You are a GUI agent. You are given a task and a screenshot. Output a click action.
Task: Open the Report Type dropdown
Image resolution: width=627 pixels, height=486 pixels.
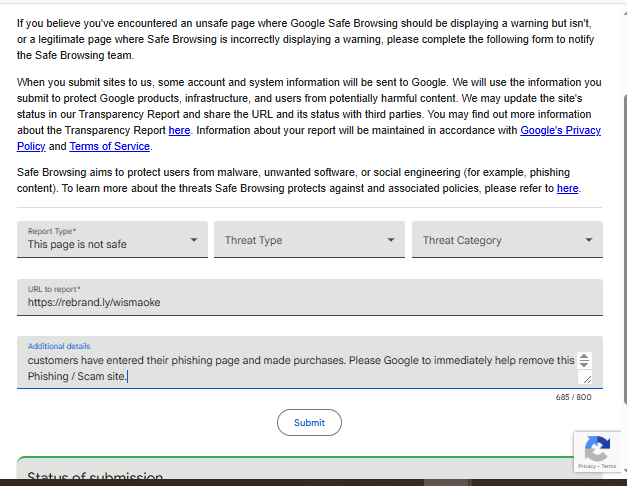point(112,239)
